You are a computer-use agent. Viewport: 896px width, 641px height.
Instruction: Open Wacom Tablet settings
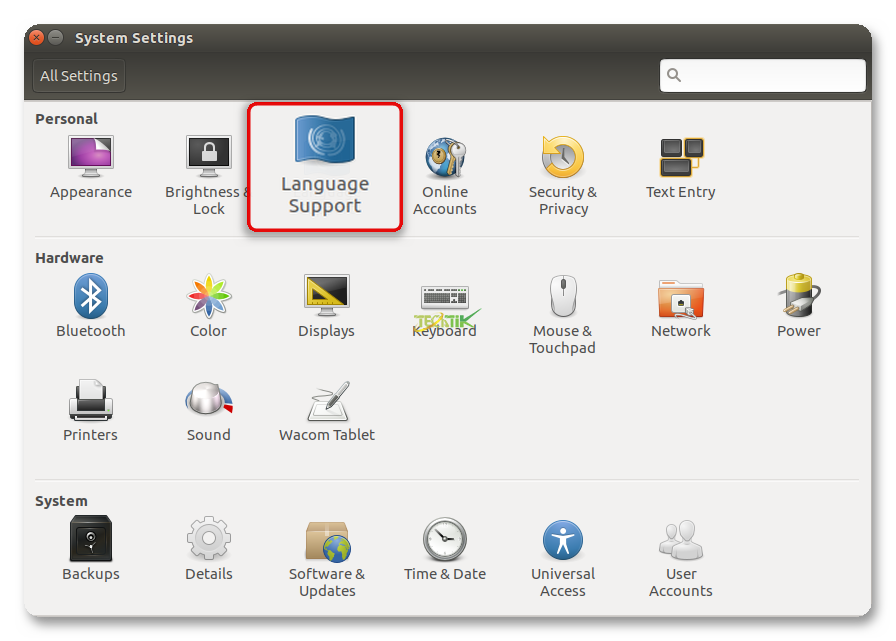(327, 401)
